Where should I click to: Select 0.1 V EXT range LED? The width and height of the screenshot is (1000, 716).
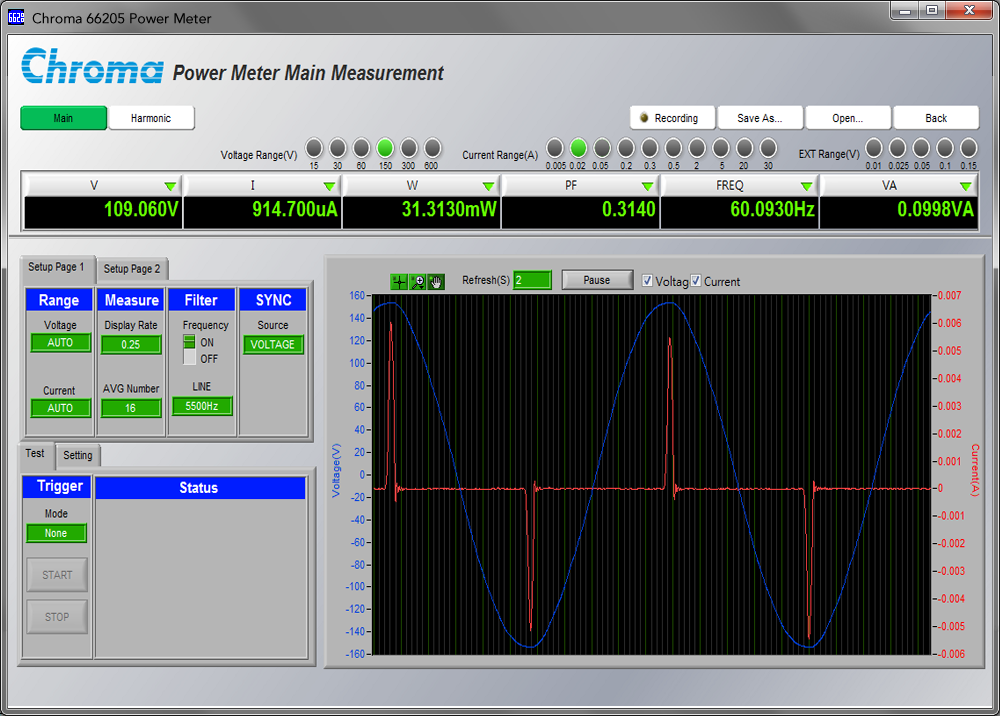pyautogui.click(x=945, y=148)
